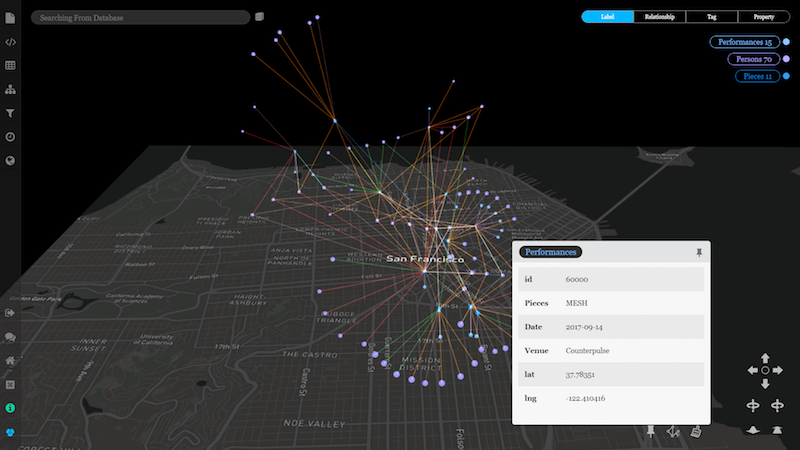800x450 pixels.
Task: Switch to the Property tab
Action: click(x=764, y=17)
